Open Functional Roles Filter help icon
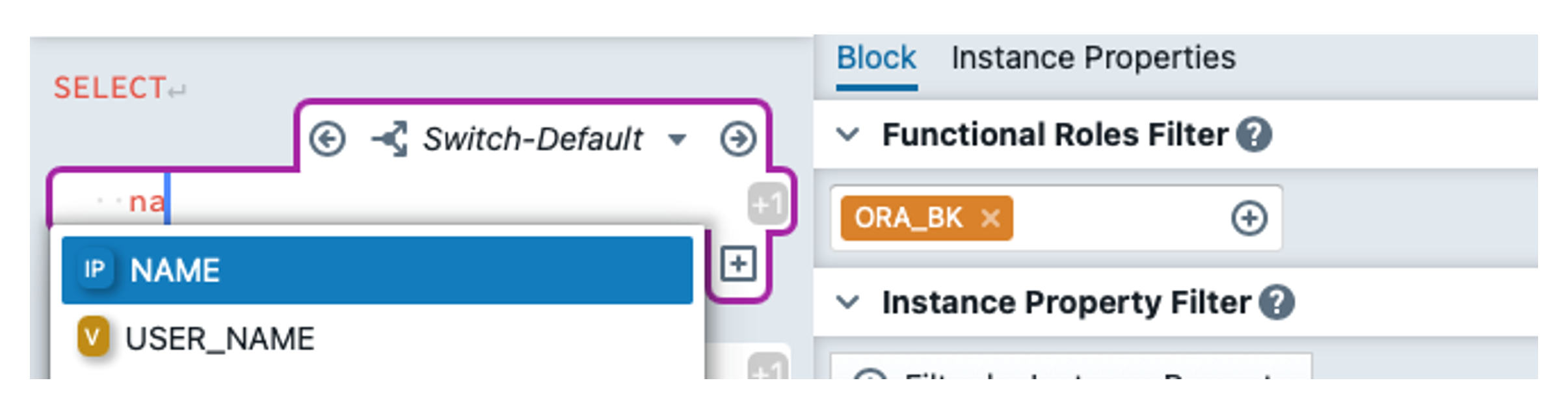 tap(1254, 135)
